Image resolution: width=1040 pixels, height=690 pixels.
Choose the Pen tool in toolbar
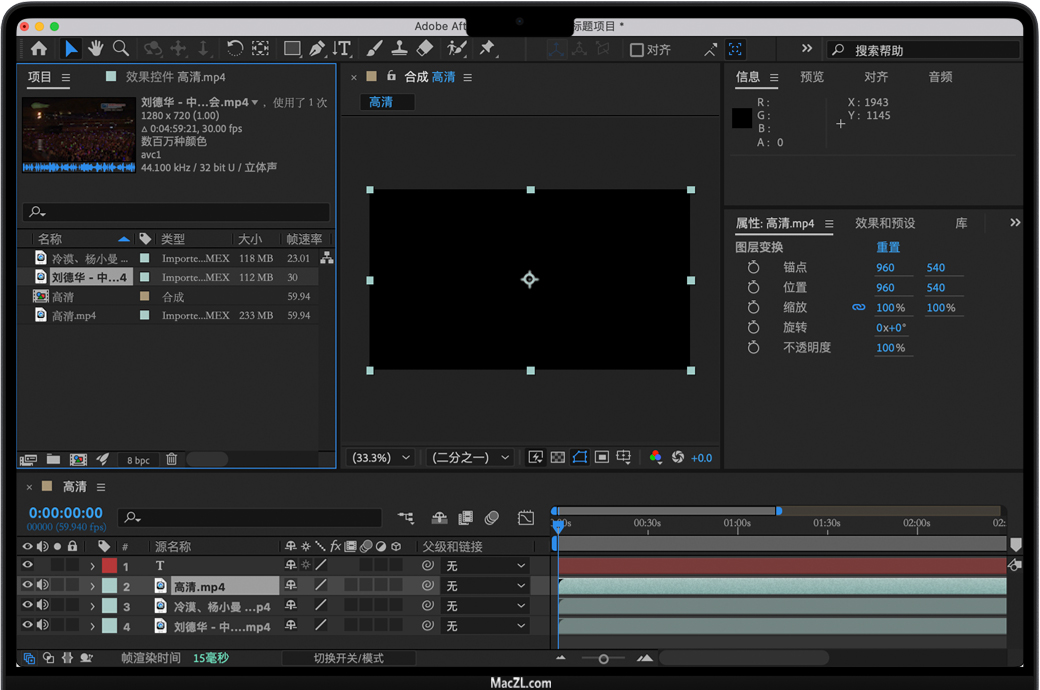[x=317, y=48]
